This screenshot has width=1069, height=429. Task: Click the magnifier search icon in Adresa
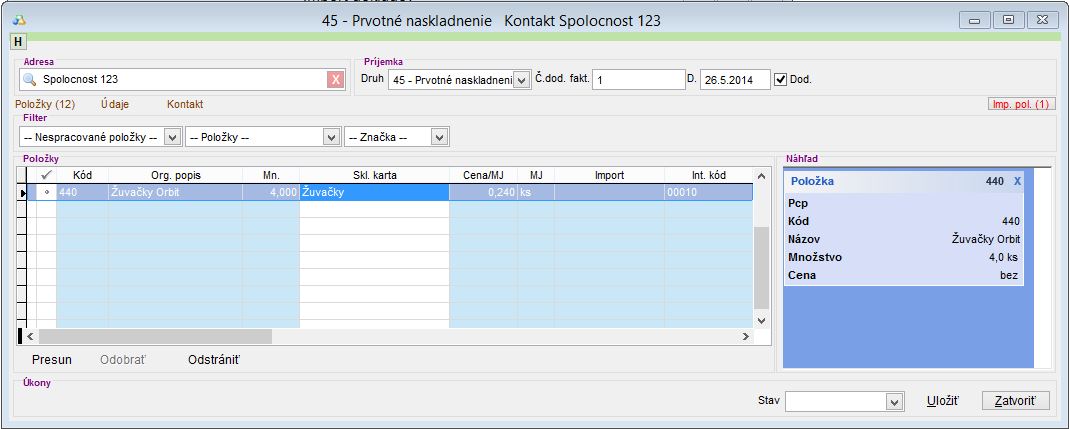[x=29, y=80]
